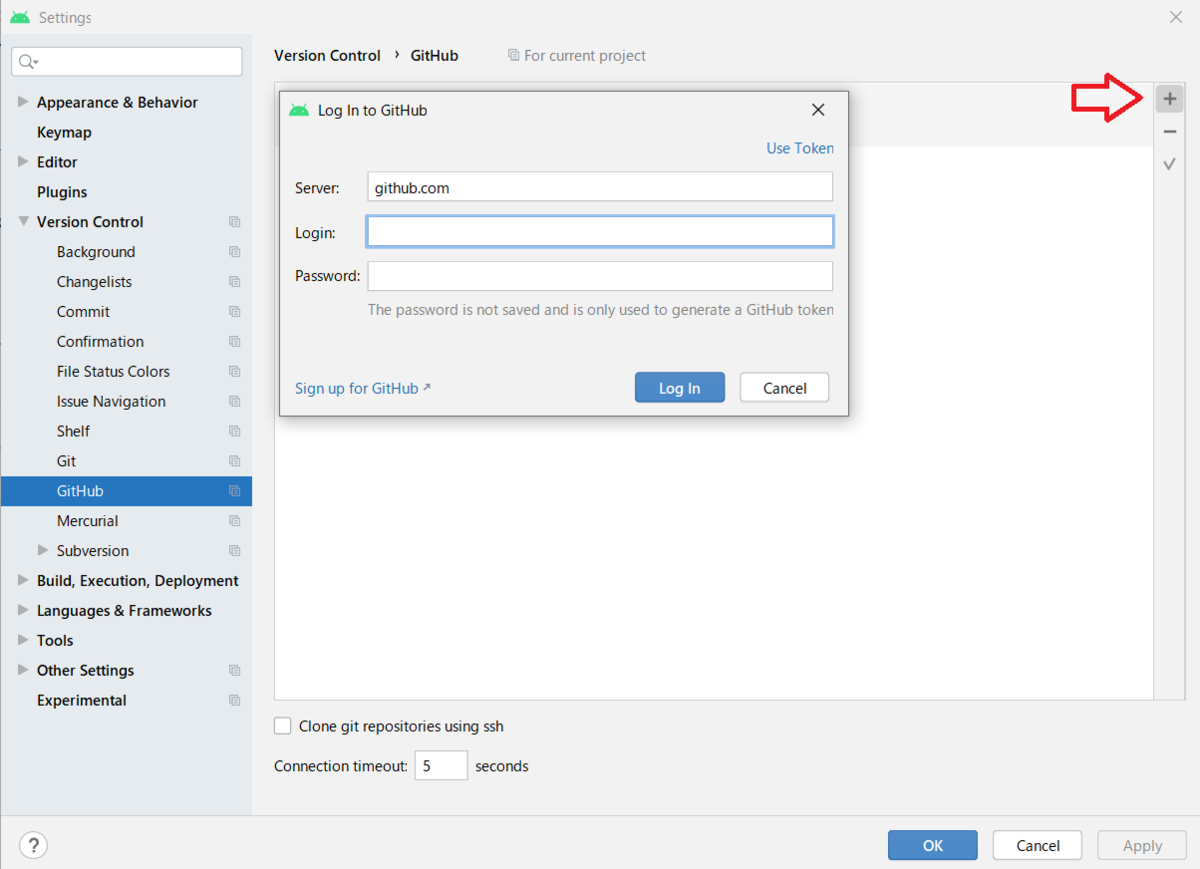Click project-level icon beside Experimental
This screenshot has height=869, width=1200.
[235, 700]
